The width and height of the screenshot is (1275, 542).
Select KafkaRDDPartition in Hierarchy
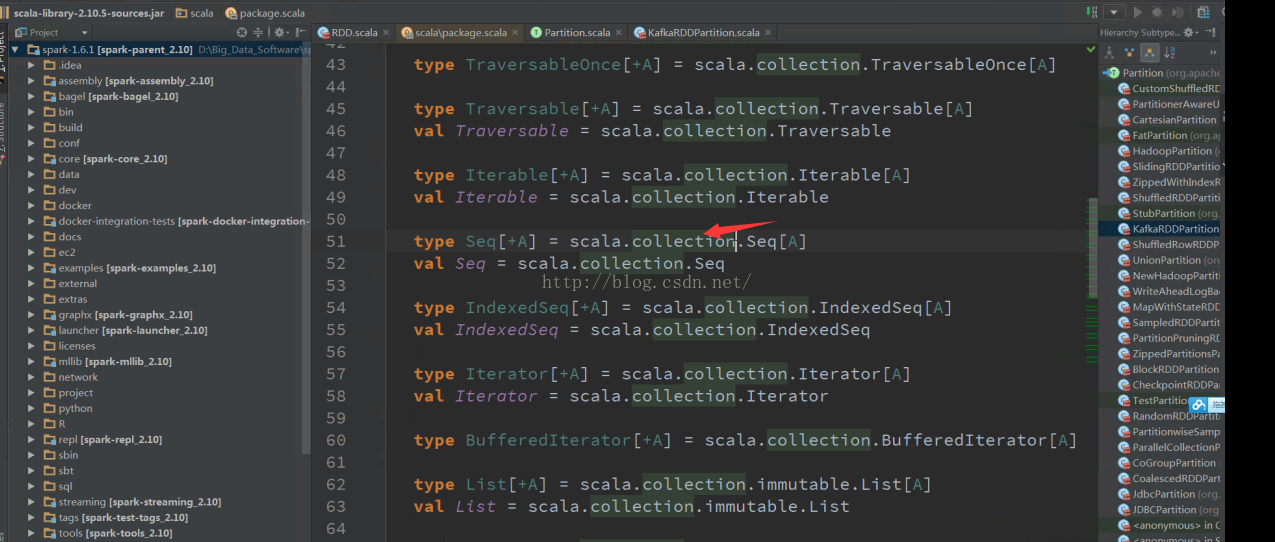[1169, 229]
